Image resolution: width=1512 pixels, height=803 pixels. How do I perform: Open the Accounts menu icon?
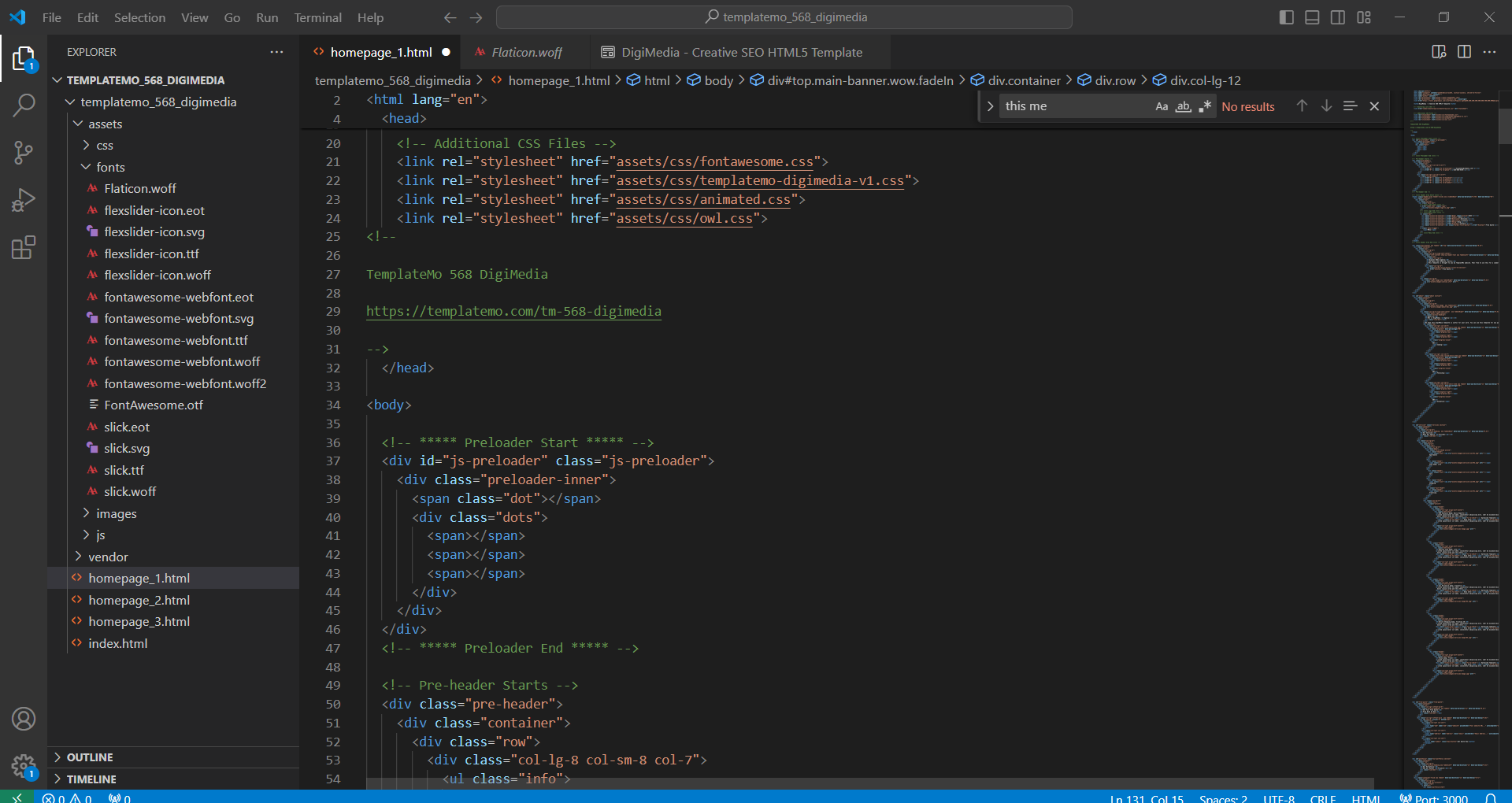point(24,719)
